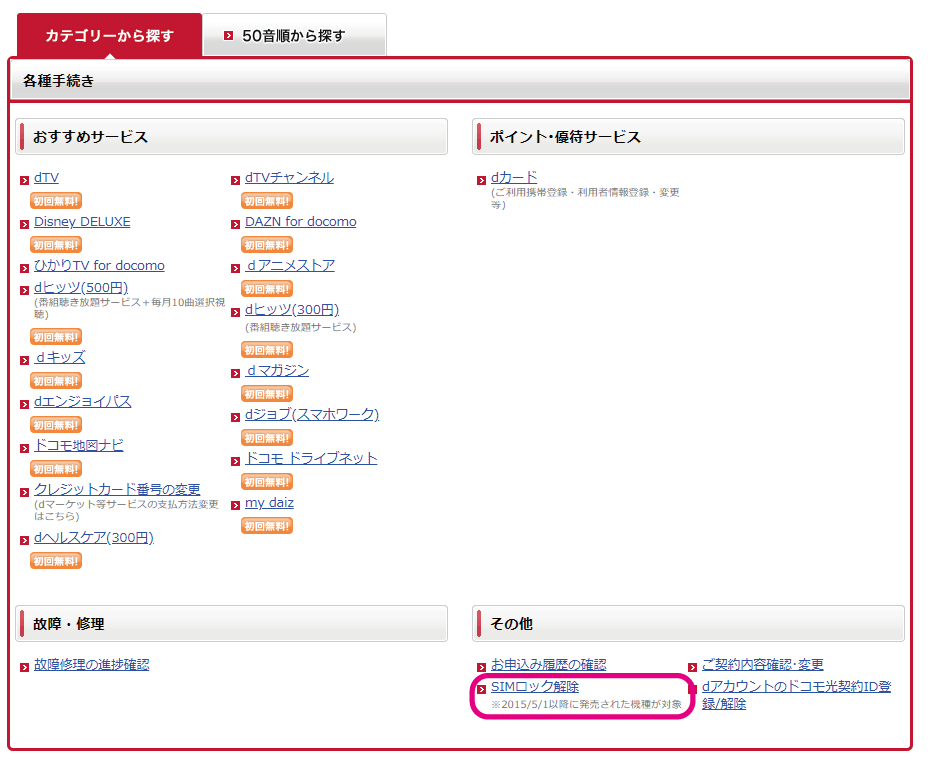Viewport: 930px width, 762px height.
Task: Open the dキッズ link
Action: pos(59,358)
